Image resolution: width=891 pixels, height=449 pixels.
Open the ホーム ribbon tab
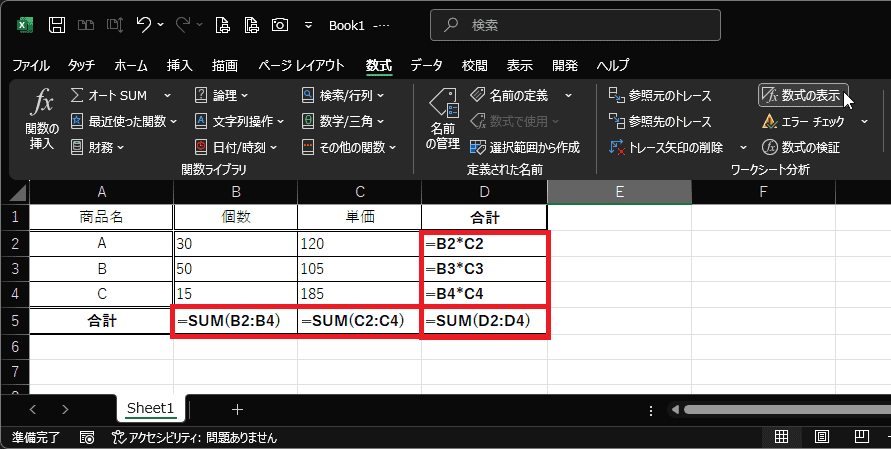click(x=130, y=65)
